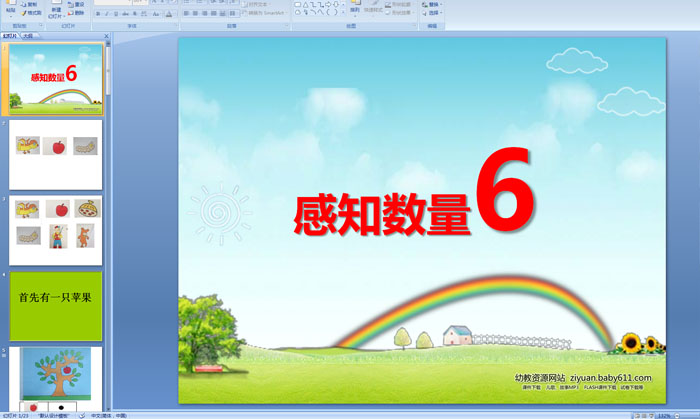Image resolution: width=700 pixels, height=419 pixels.
Task: Click the Font Color button
Action: (169, 14)
